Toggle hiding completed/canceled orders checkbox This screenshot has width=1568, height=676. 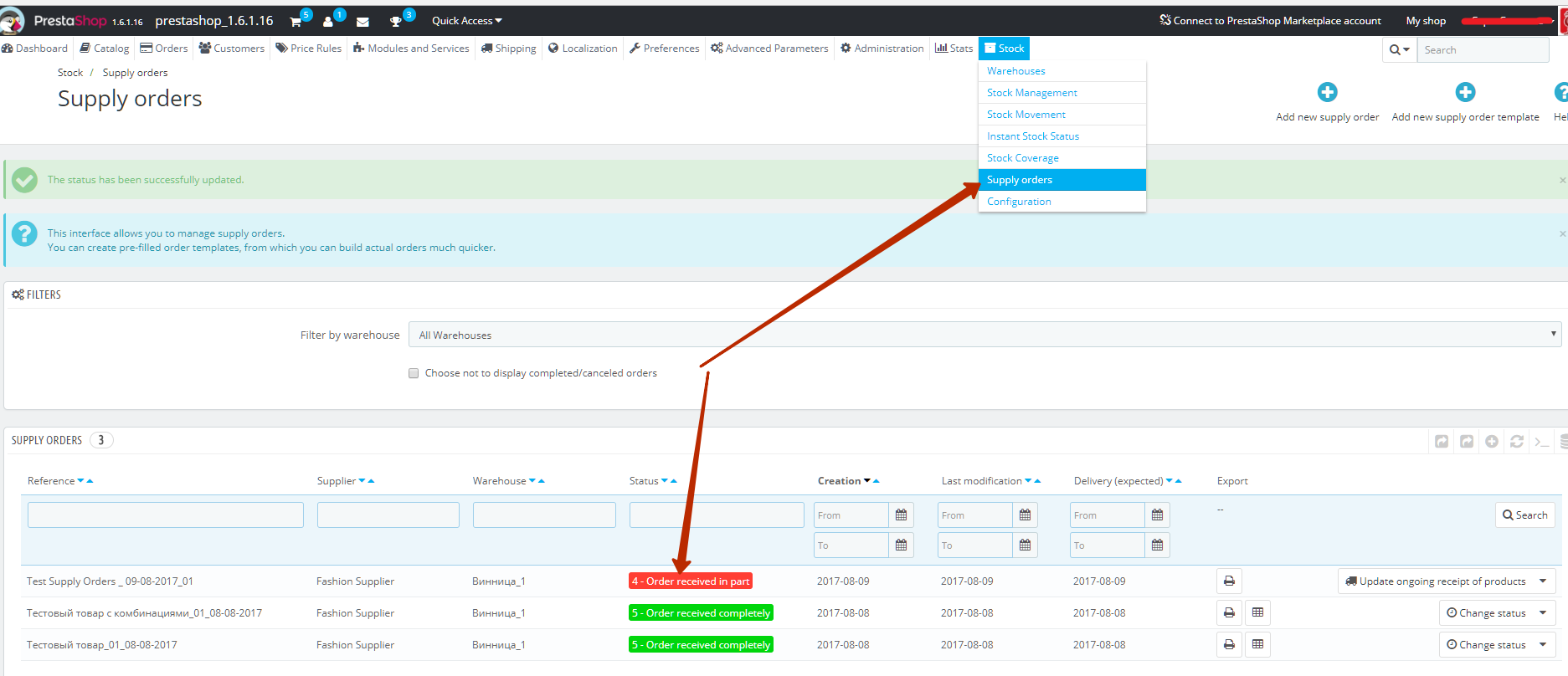point(414,373)
